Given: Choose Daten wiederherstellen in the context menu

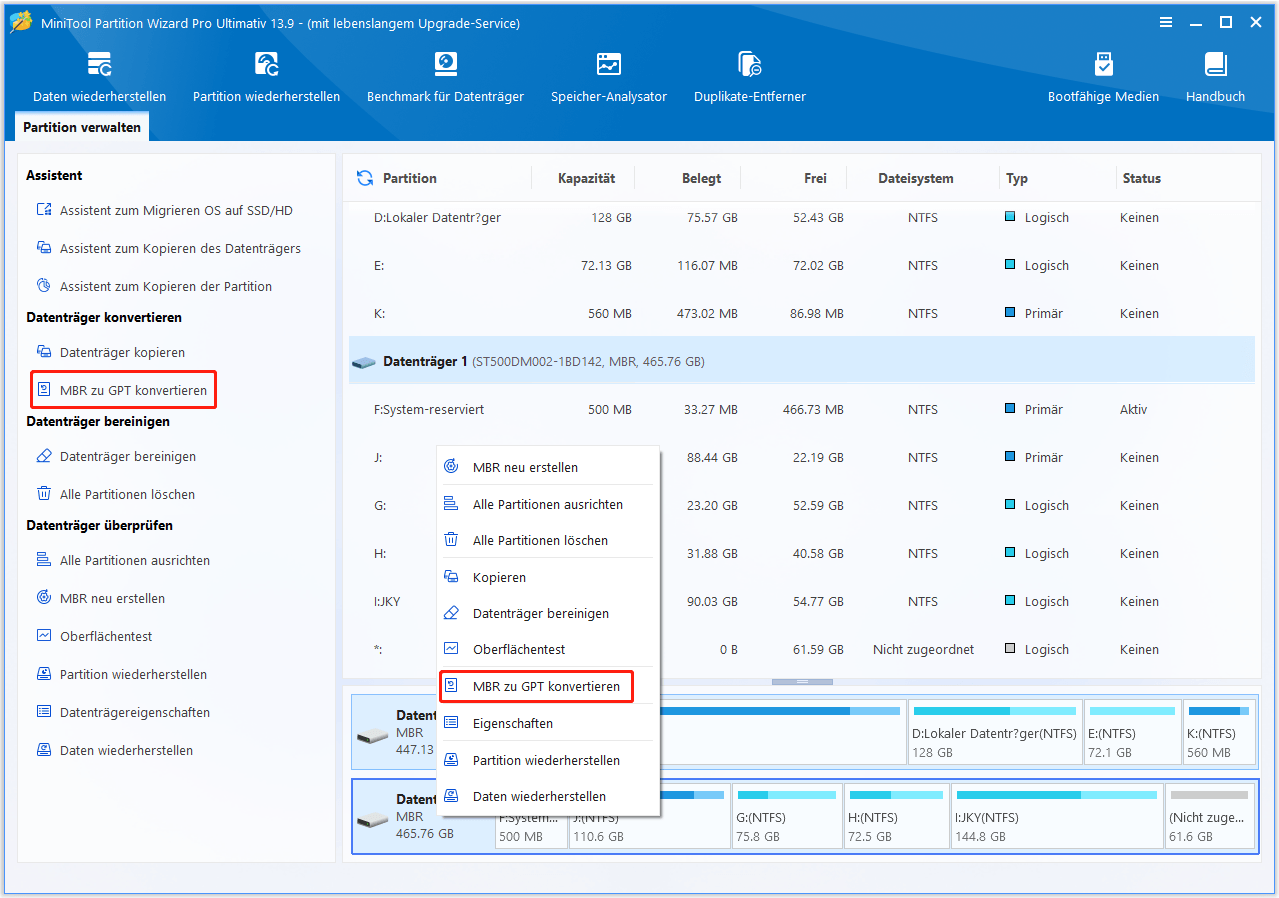Looking at the screenshot, I should pos(548,797).
